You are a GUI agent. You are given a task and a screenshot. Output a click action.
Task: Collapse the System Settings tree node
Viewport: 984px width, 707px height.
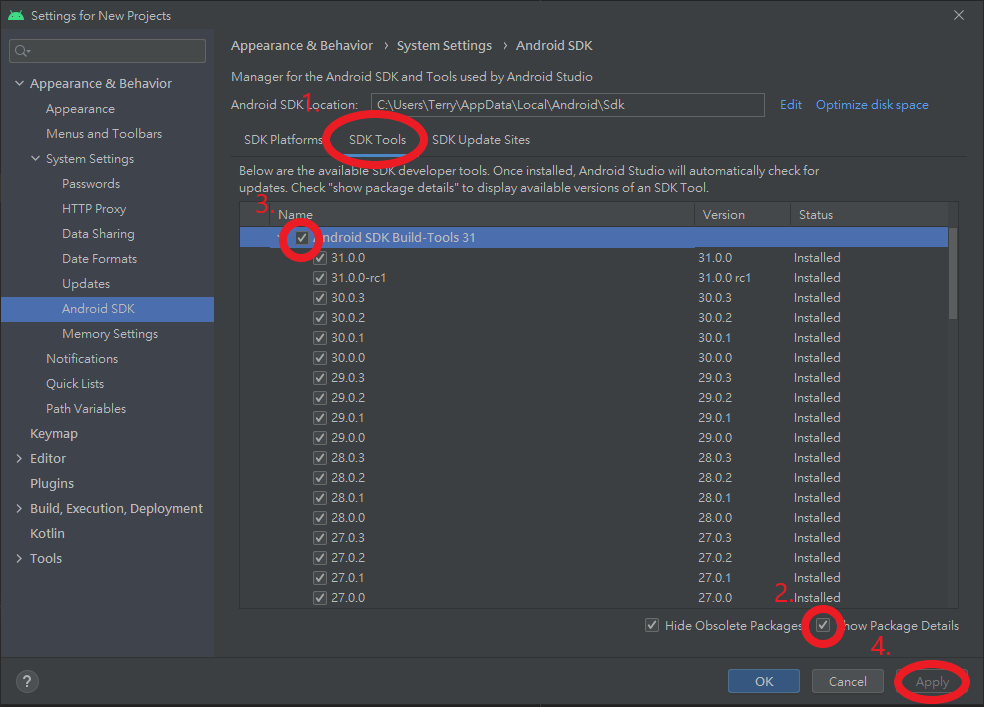tap(35, 159)
